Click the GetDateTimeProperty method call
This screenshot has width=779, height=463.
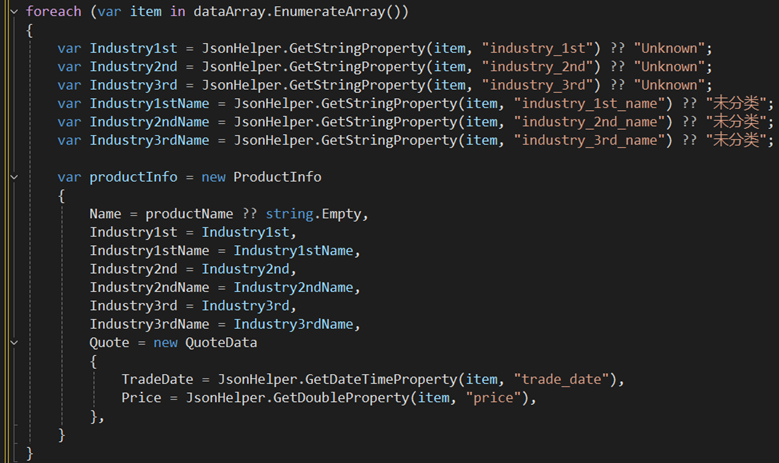[381, 379]
